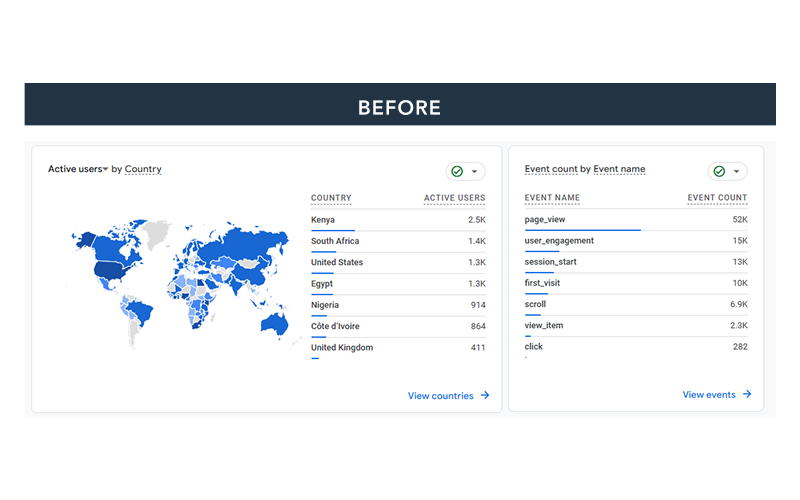Image resolution: width=800 pixels, height=500 pixels.
Task: Click green check icon in Event count card
Action: [x=719, y=171]
